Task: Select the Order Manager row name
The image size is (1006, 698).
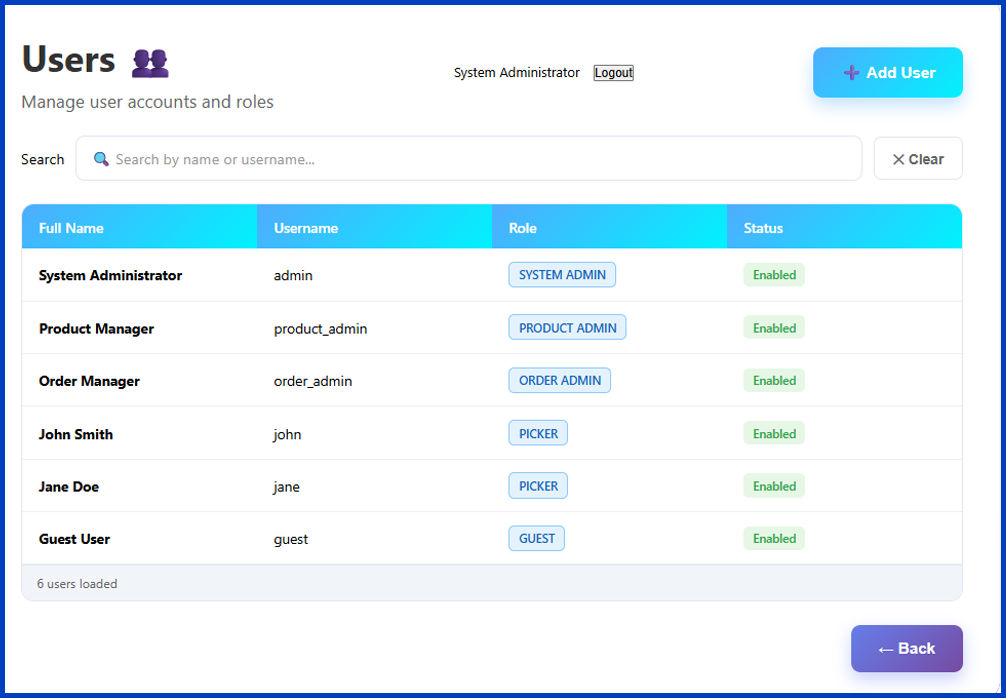Action: point(89,381)
